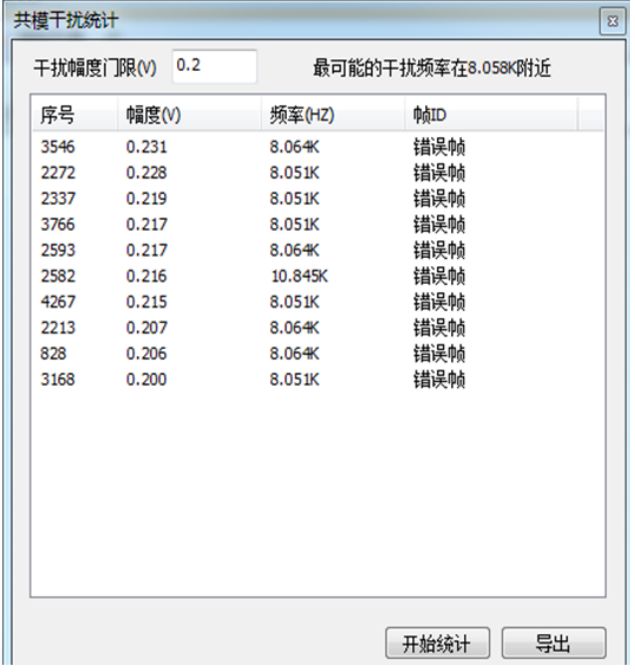
Task: Click the 导出 button
Action: click(554, 643)
